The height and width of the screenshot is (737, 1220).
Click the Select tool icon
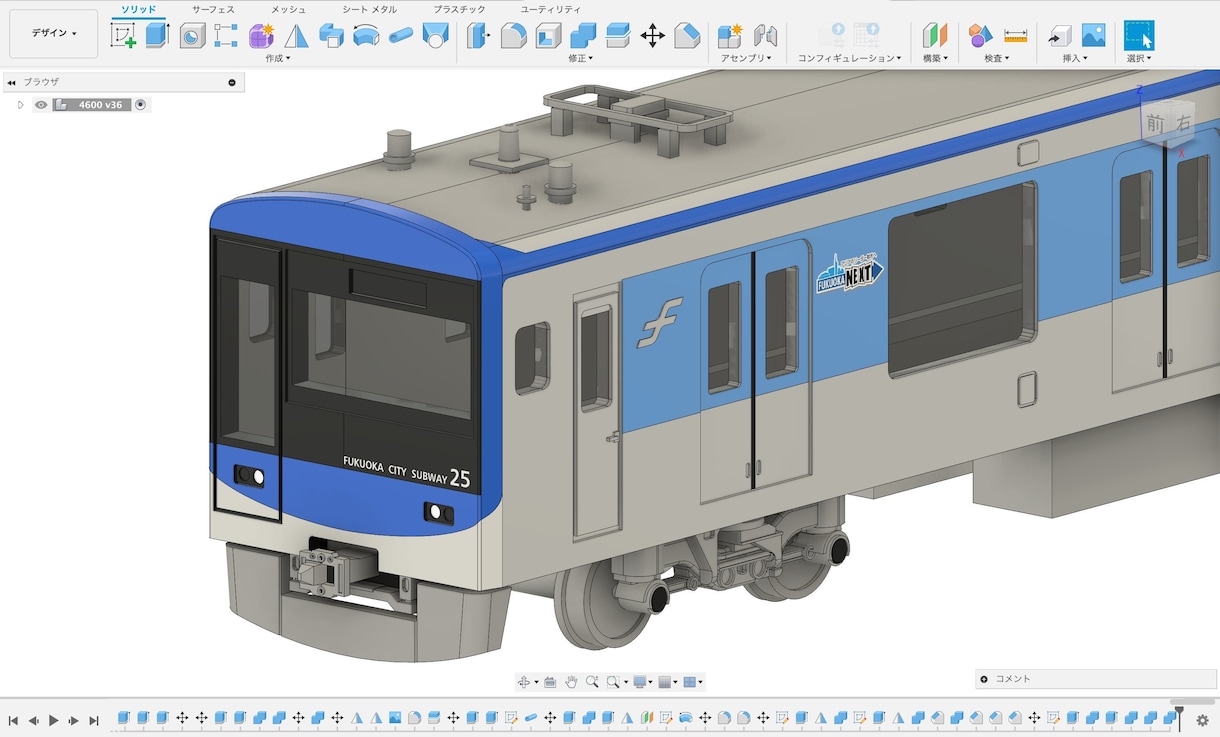(1139, 35)
